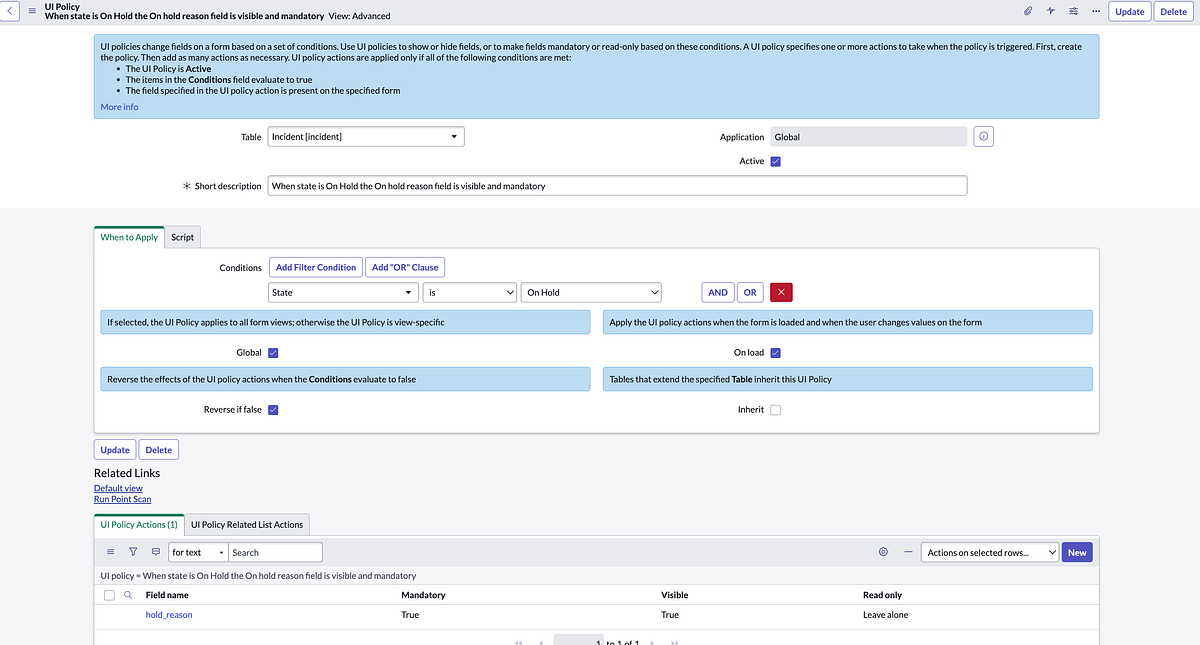The width and height of the screenshot is (1200, 645).
Task: Open the Table dropdown showing Incident
Action: tap(365, 136)
